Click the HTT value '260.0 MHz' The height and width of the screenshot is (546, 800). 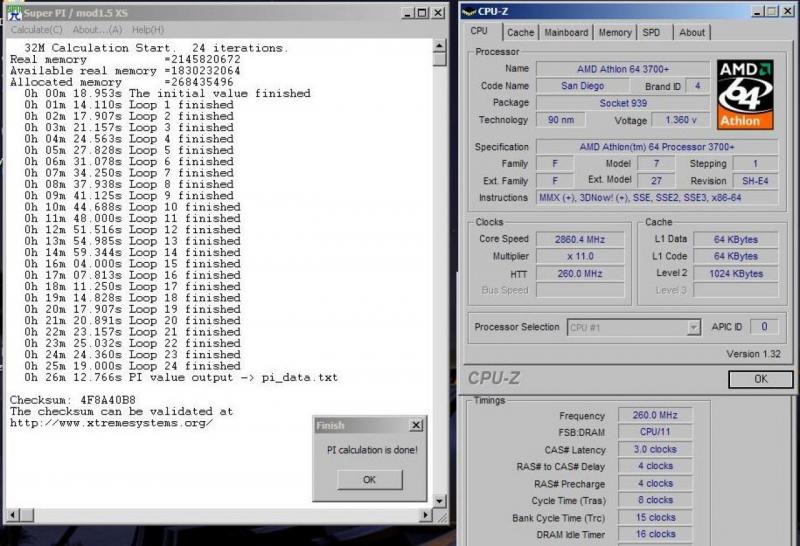click(x=580, y=274)
